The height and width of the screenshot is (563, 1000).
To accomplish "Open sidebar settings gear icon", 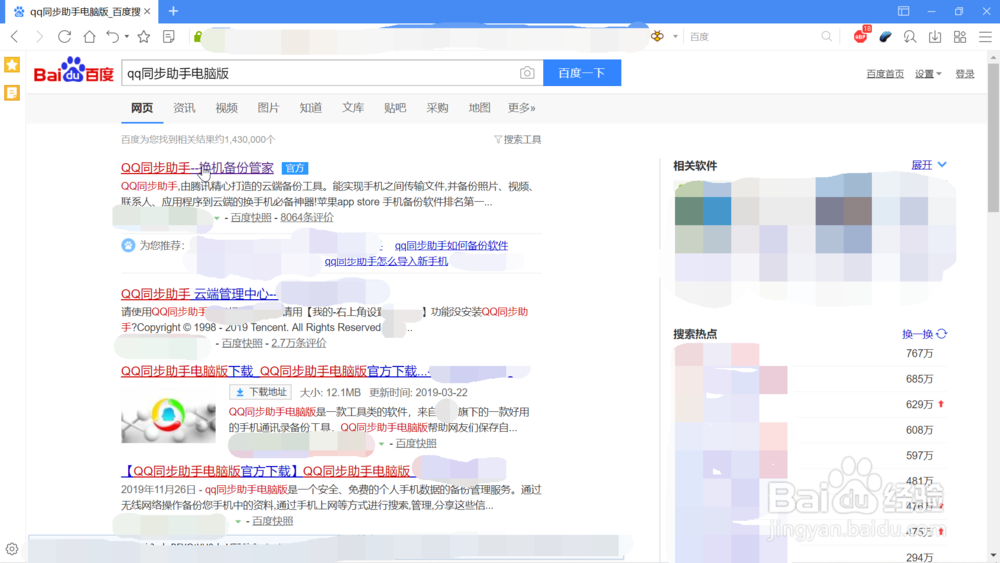I will (11, 548).
